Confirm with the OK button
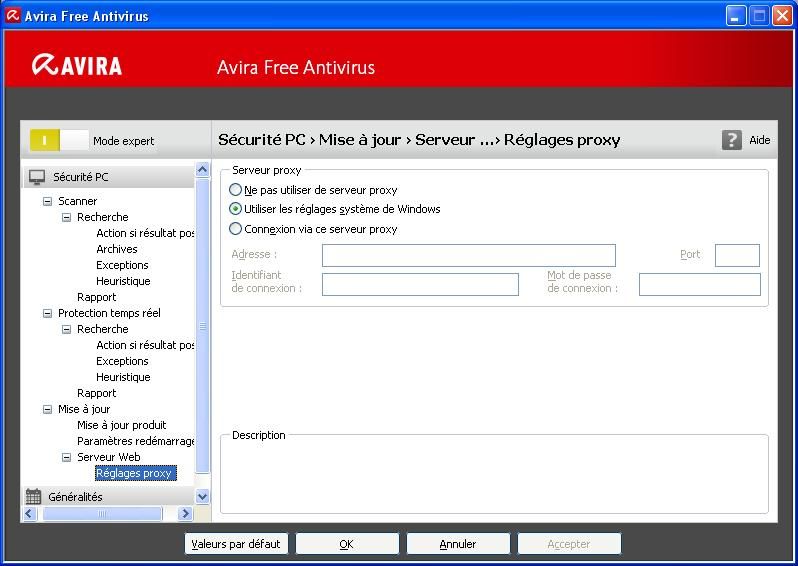798x566 pixels. pyautogui.click(x=347, y=544)
